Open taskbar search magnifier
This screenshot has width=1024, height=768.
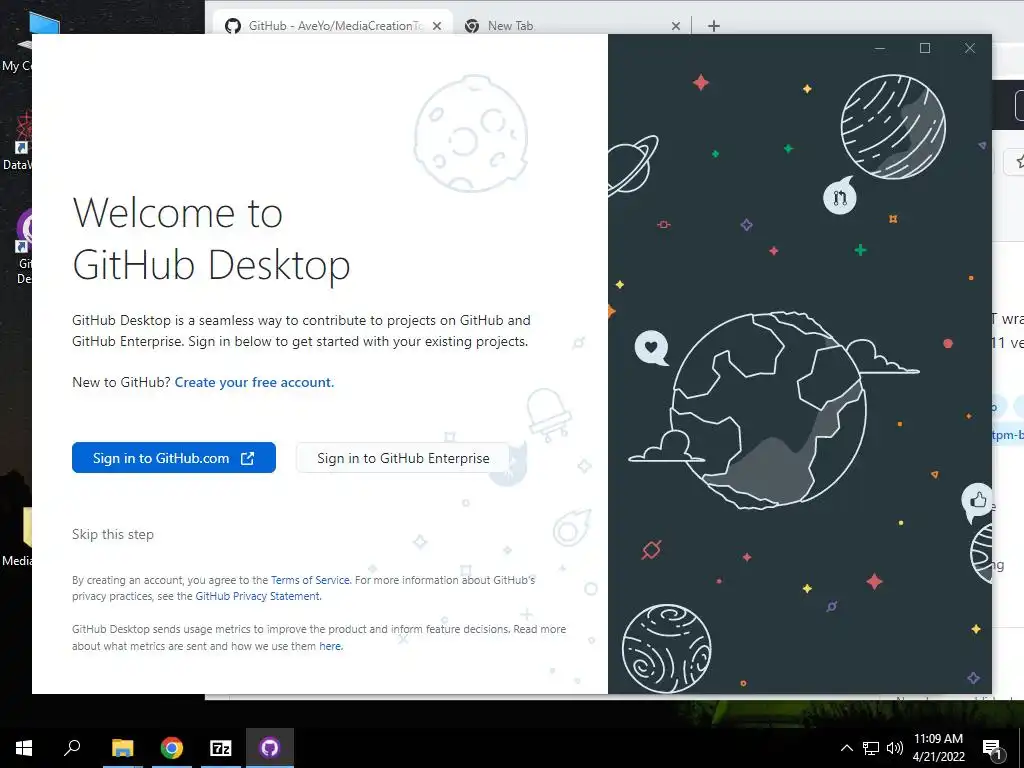[72, 748]
